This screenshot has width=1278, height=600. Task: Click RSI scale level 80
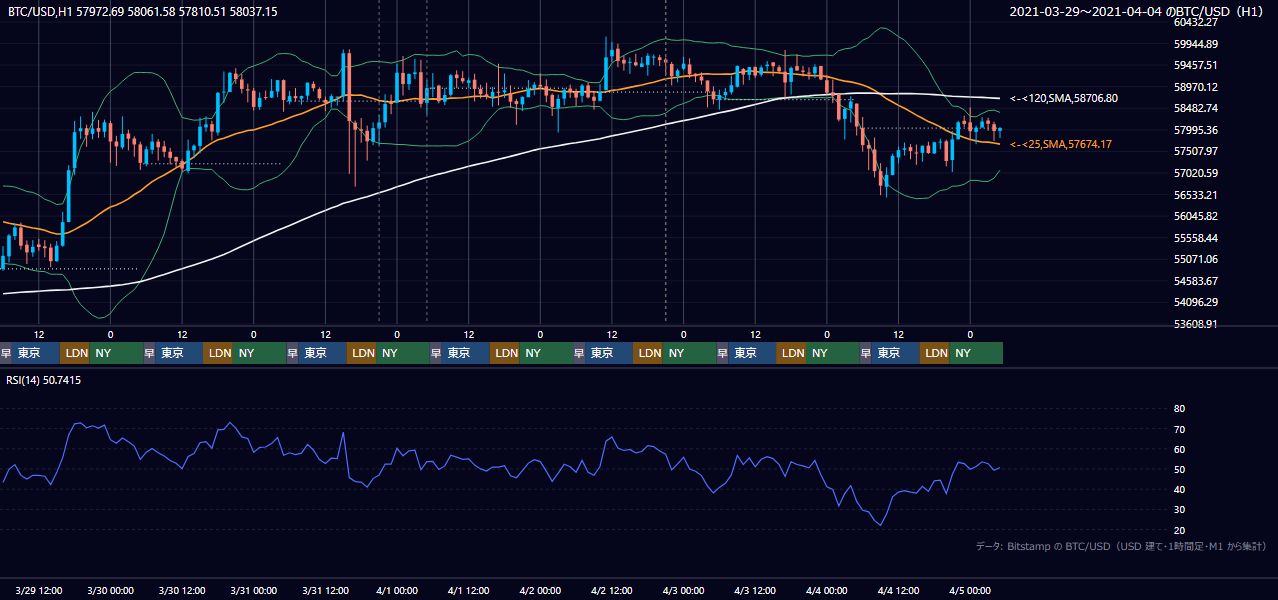coord(1180,409)
